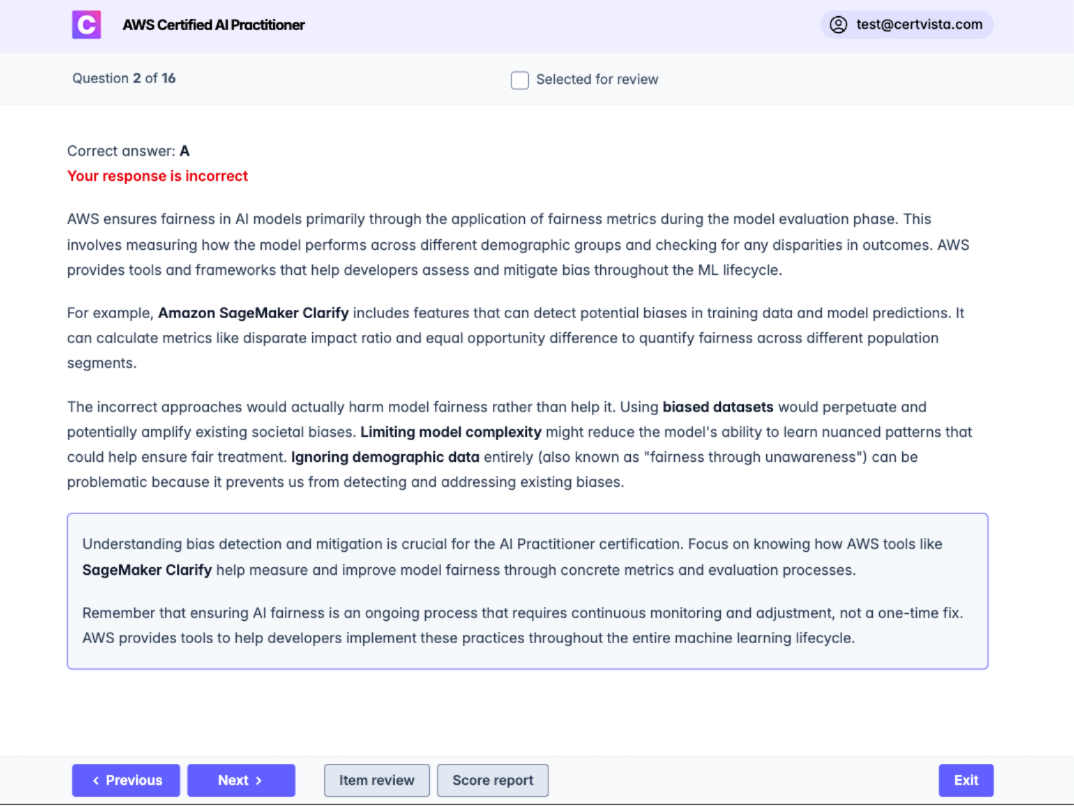
Task: Click the purple CertVista C logo
Action: pos(87,25)
